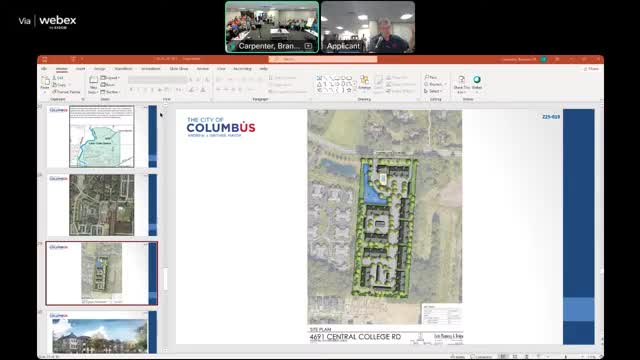
Task: Switch to the Insert tab
Action: point(80,69)
